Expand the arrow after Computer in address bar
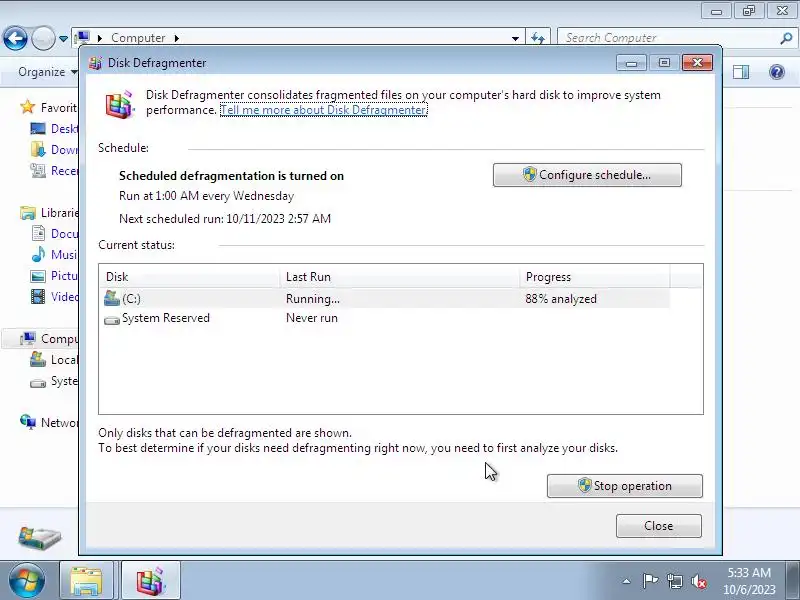This screenshot has height=600, width=800. (177, 38)
